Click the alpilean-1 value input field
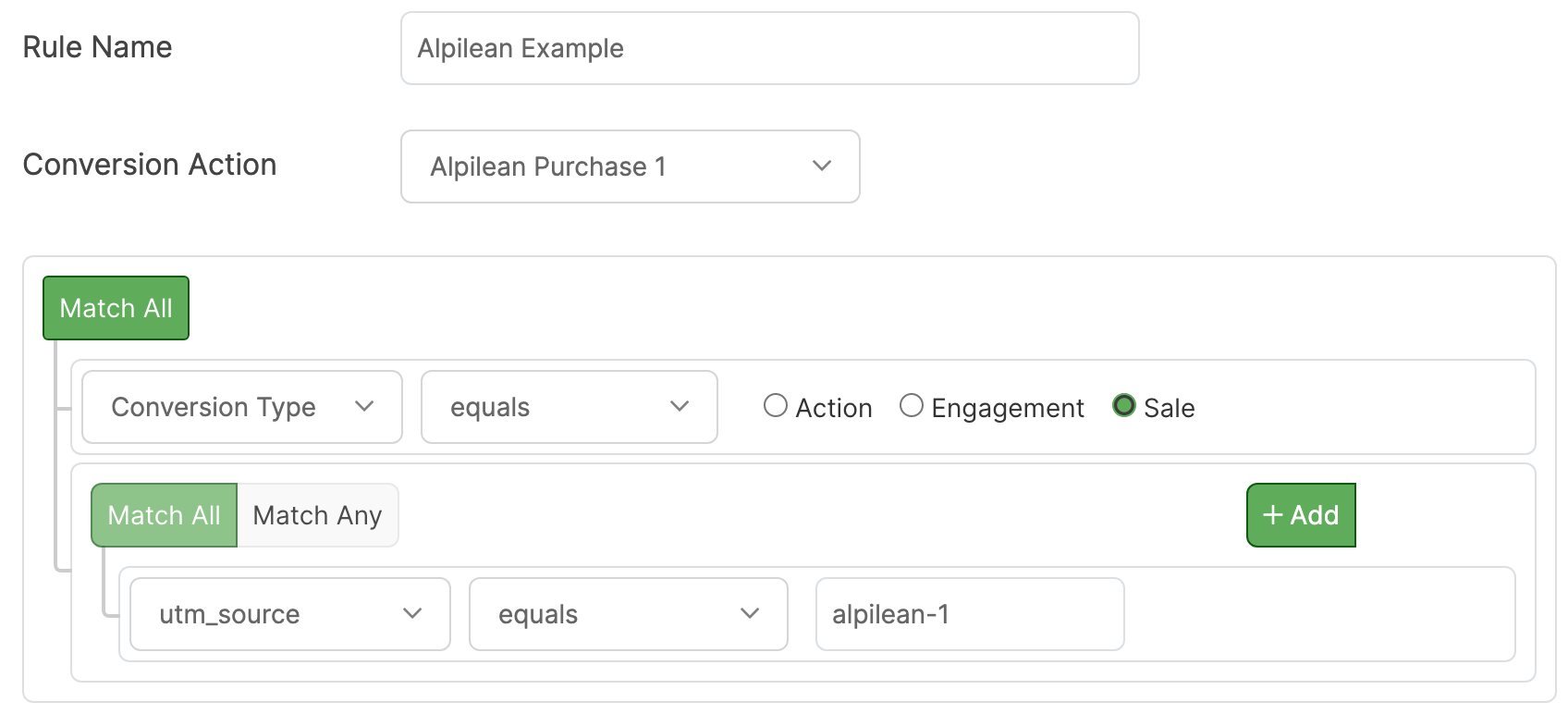Image resolution: width=1568 pixels, height=714 pixels. pos(969,614)
